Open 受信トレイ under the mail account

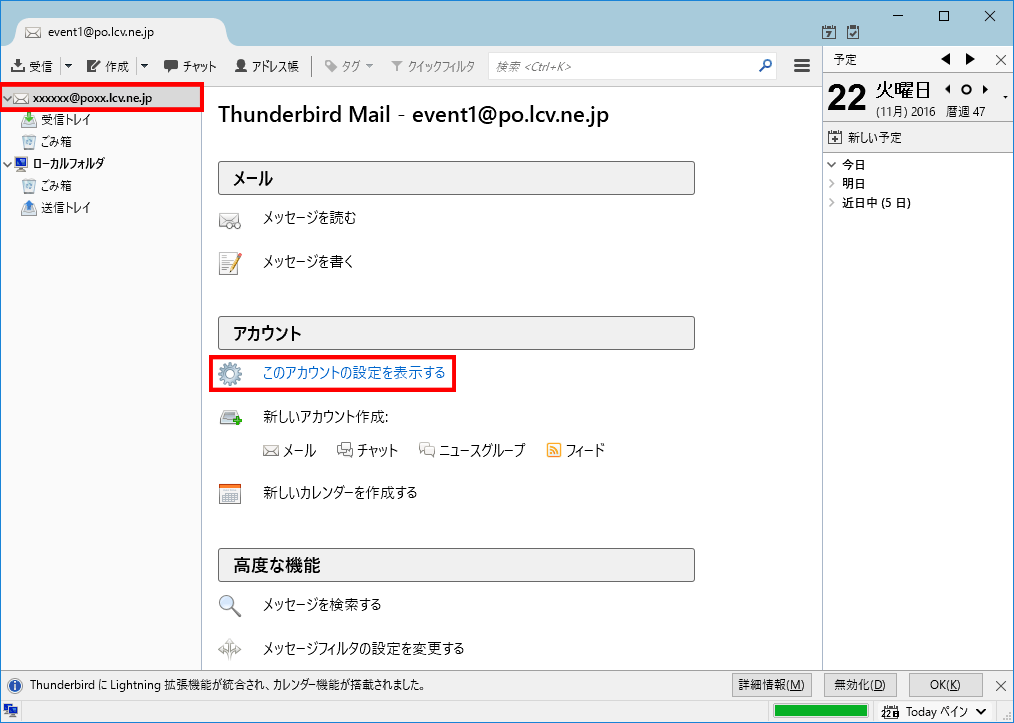point(65,120)
